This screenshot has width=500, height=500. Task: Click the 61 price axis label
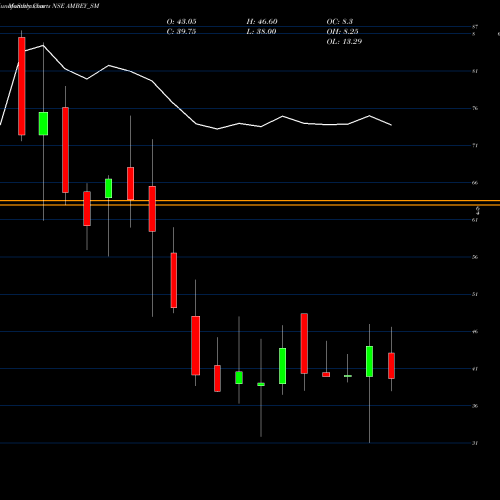pyautogui.click(x=475, y=220)
